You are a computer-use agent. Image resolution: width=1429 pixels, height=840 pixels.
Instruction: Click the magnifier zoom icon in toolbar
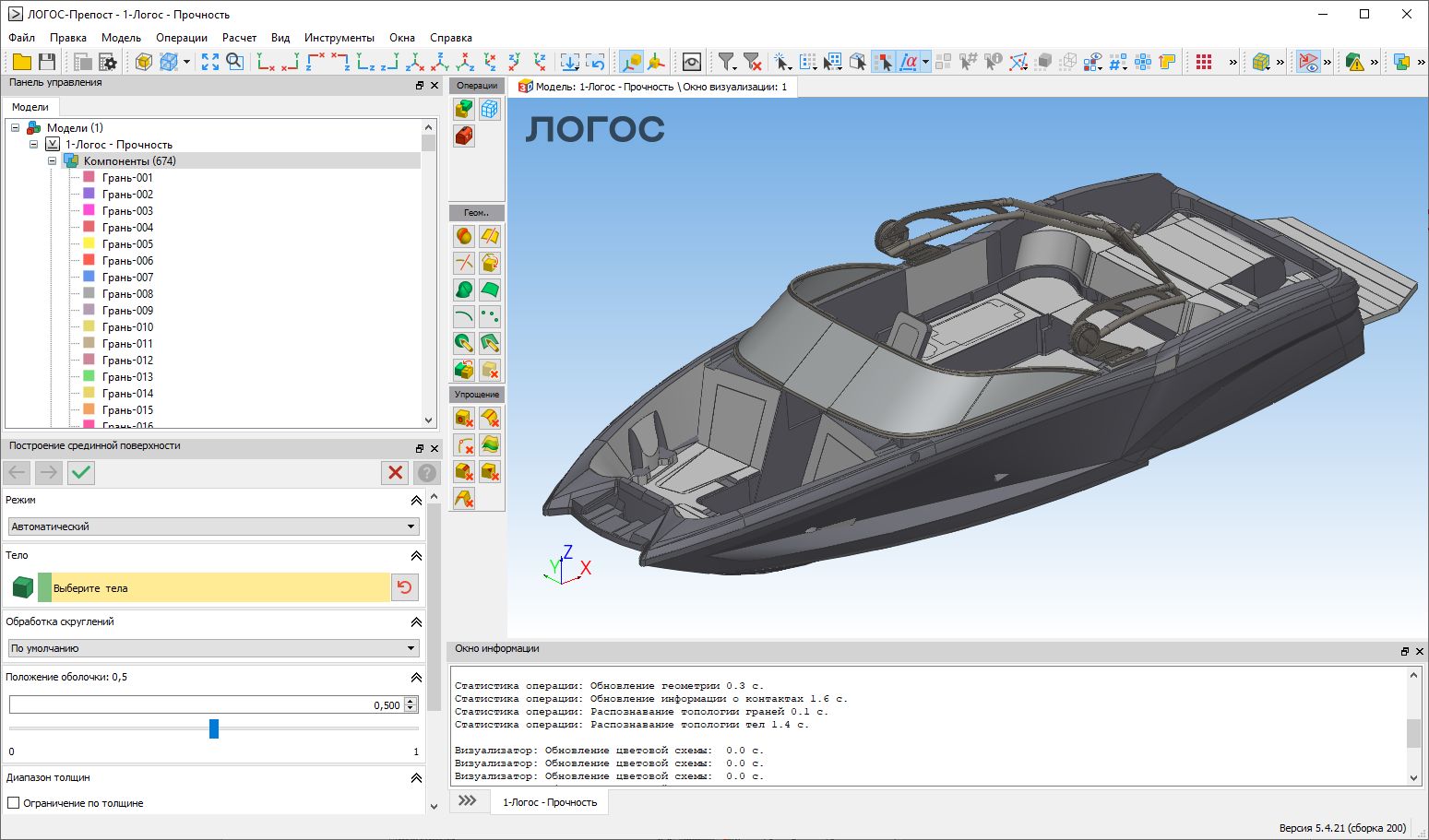(235, 62)
